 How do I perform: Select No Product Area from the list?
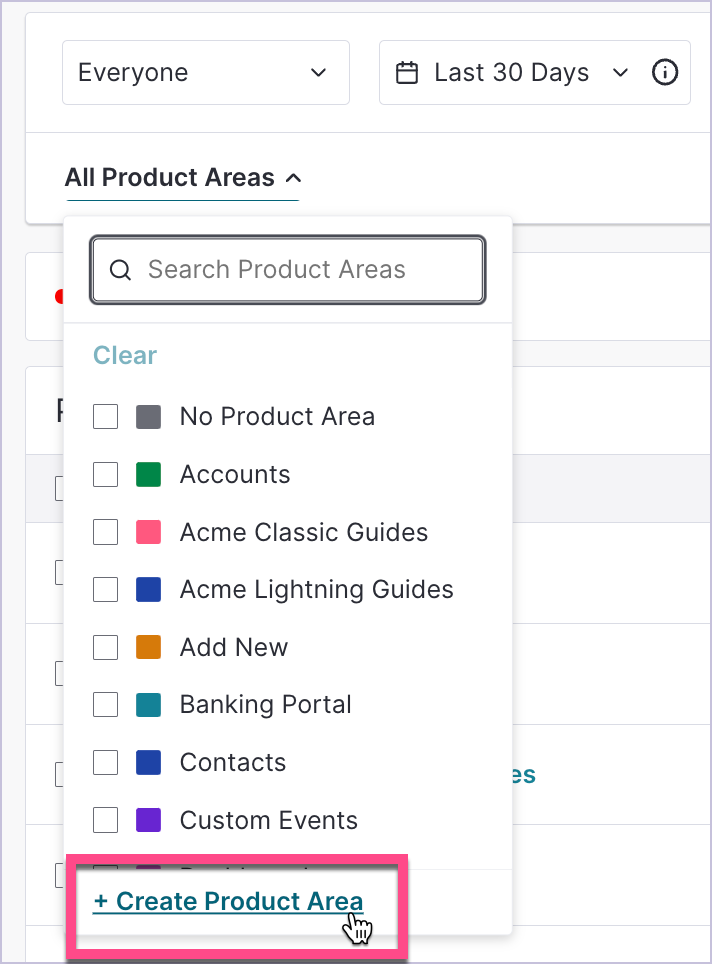(277, 416)
